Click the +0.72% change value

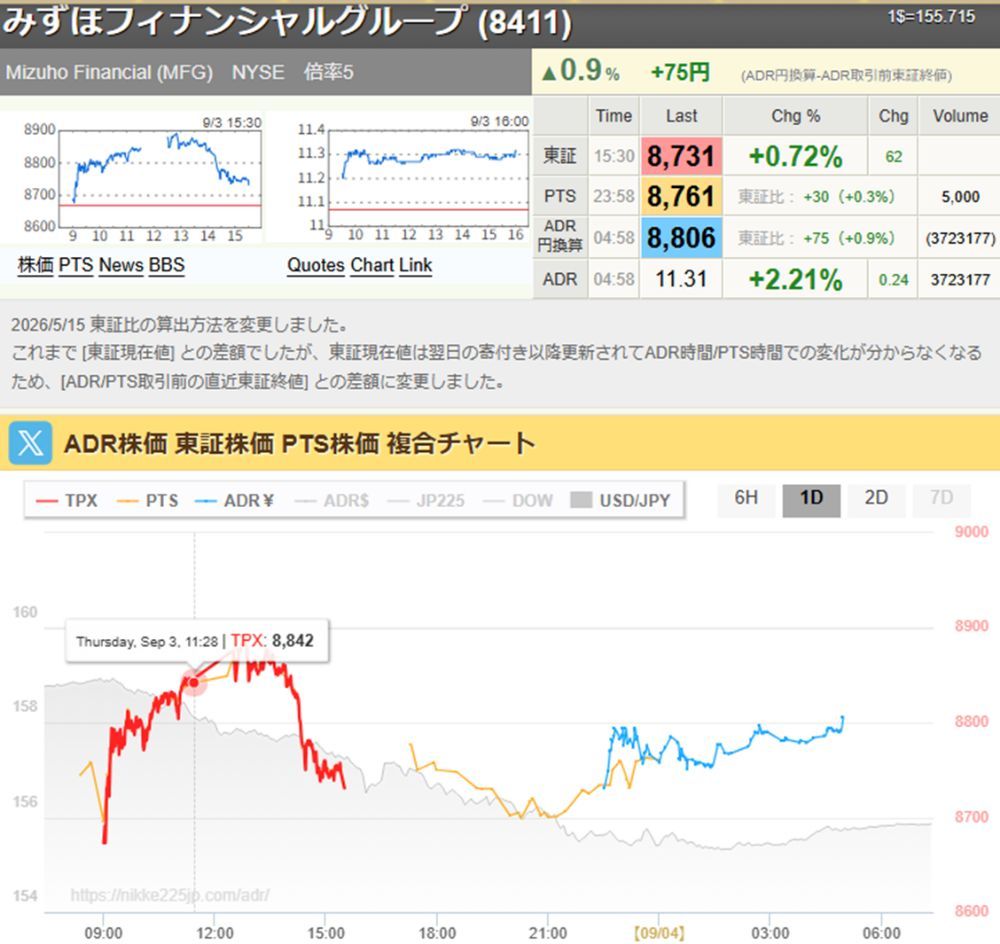(795, 156)
